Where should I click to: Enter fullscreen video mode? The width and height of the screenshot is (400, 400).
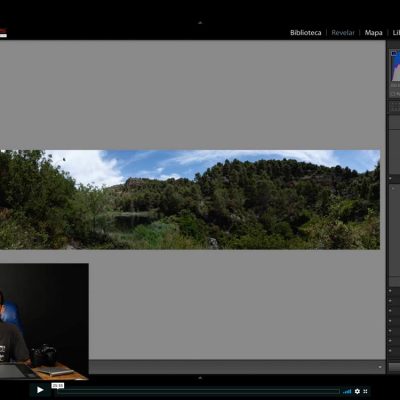(x=365, y=391)
